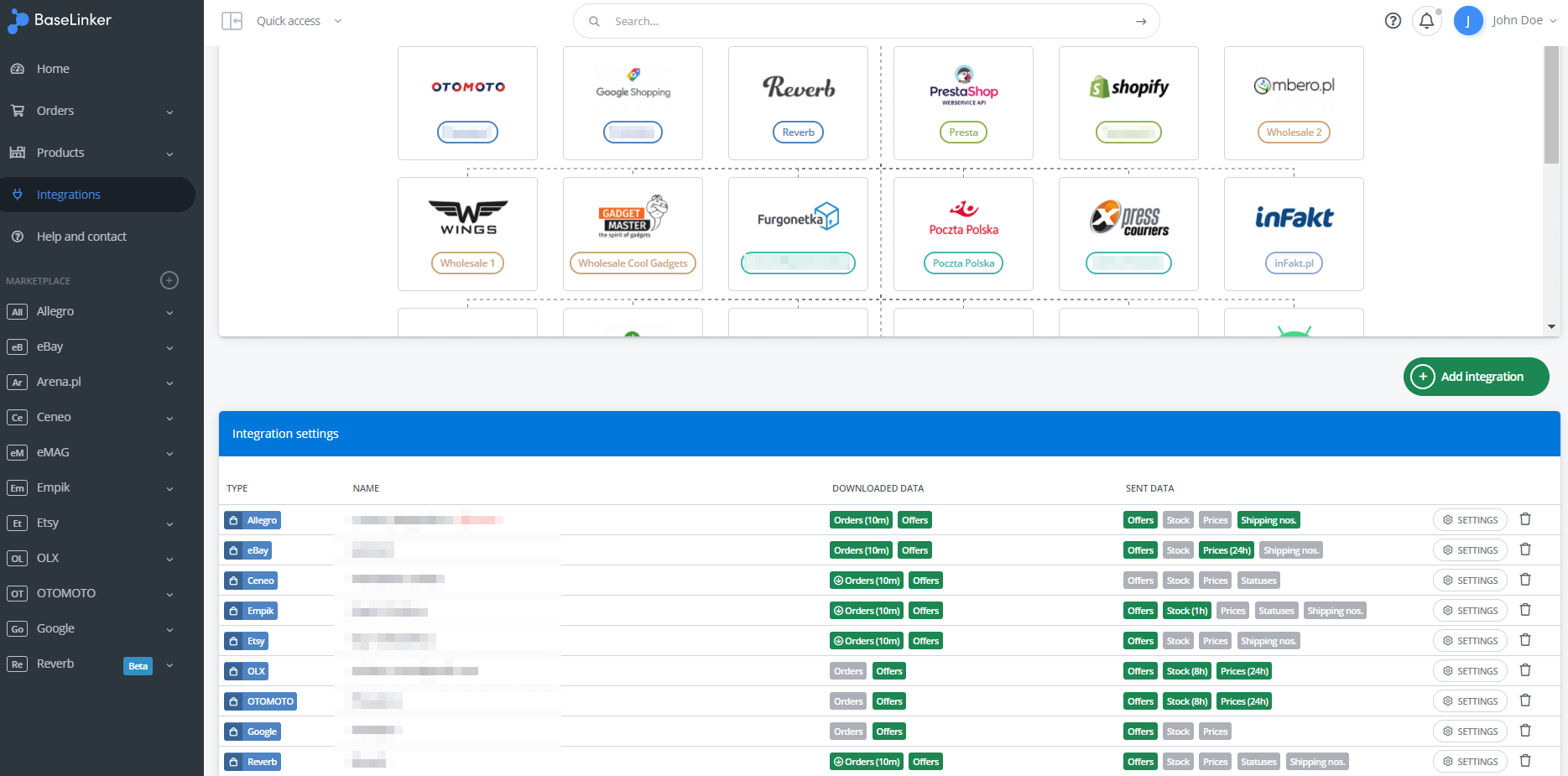The width and height of the screenshot is (1568, 776).
Task: Open SETTINGS for Etsy integration
Action: tap(1470, 641)
